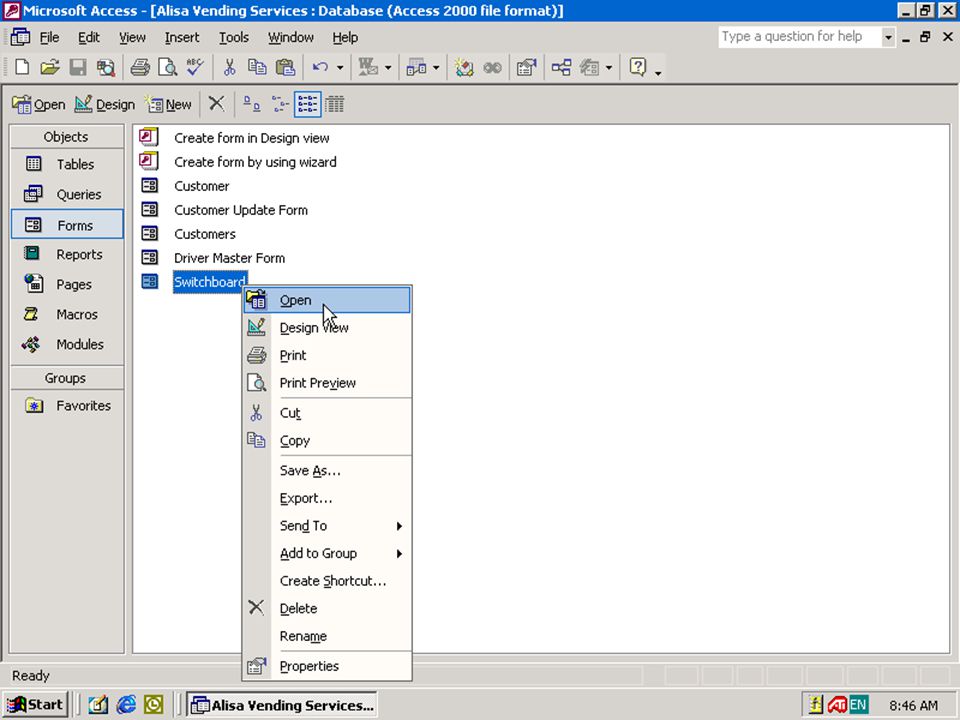960x720 pixels.
Task: Click the Type a question for help box
Action: [800, 37]
